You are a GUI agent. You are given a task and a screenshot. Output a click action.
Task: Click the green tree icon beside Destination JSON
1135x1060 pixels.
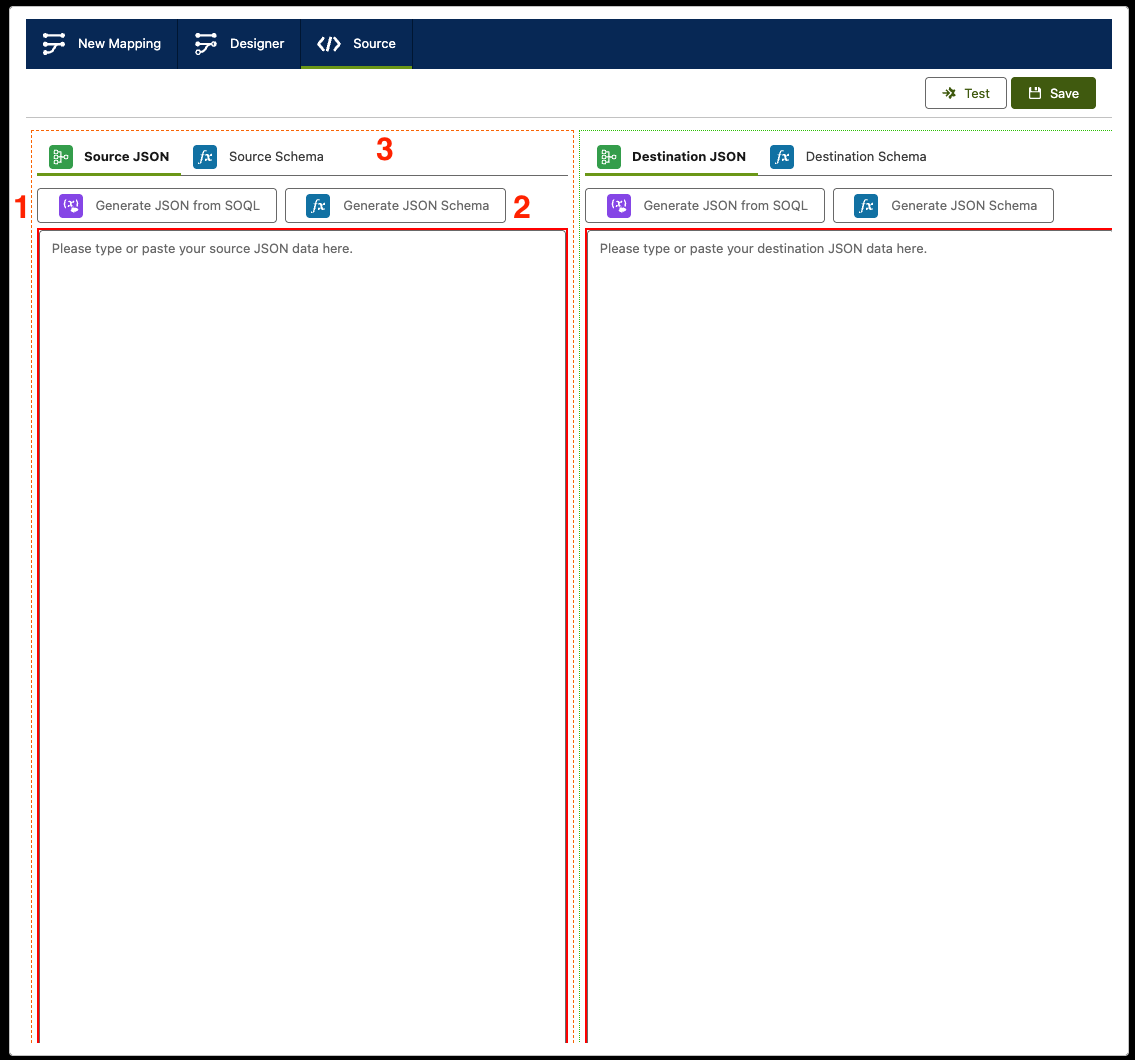pos(609,157)
